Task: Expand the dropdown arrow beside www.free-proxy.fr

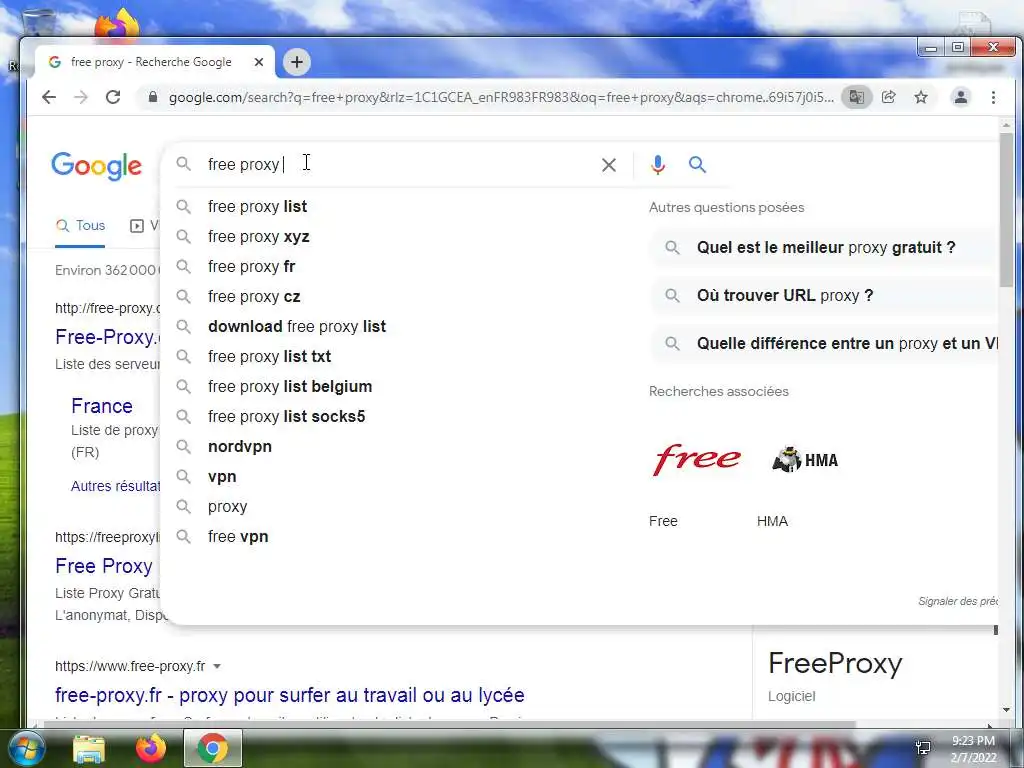Action: [217, 667]
